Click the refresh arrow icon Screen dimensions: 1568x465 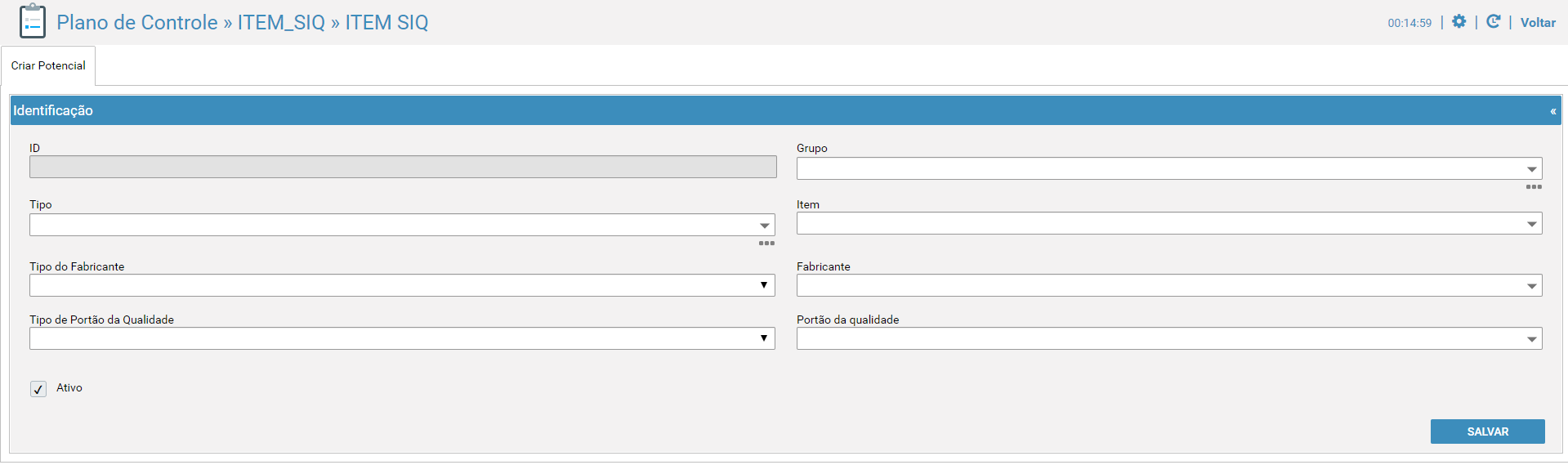click(x=1493, y=22)
